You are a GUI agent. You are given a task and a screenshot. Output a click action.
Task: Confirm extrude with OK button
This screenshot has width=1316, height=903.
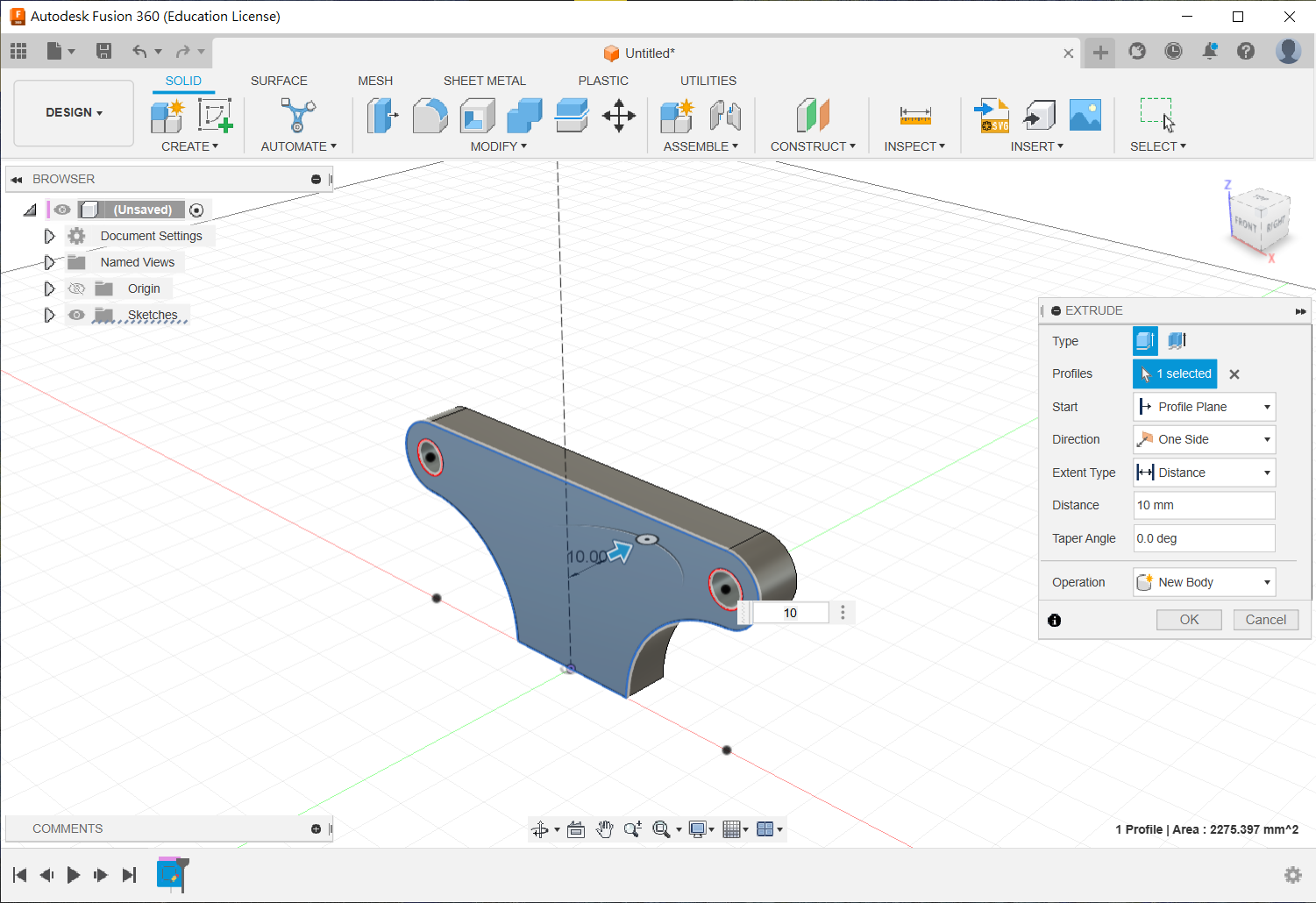(x=1189, y=620)
